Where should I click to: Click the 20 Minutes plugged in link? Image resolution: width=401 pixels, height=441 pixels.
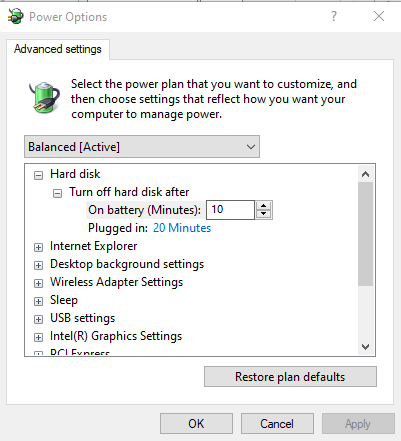[182, 228]
